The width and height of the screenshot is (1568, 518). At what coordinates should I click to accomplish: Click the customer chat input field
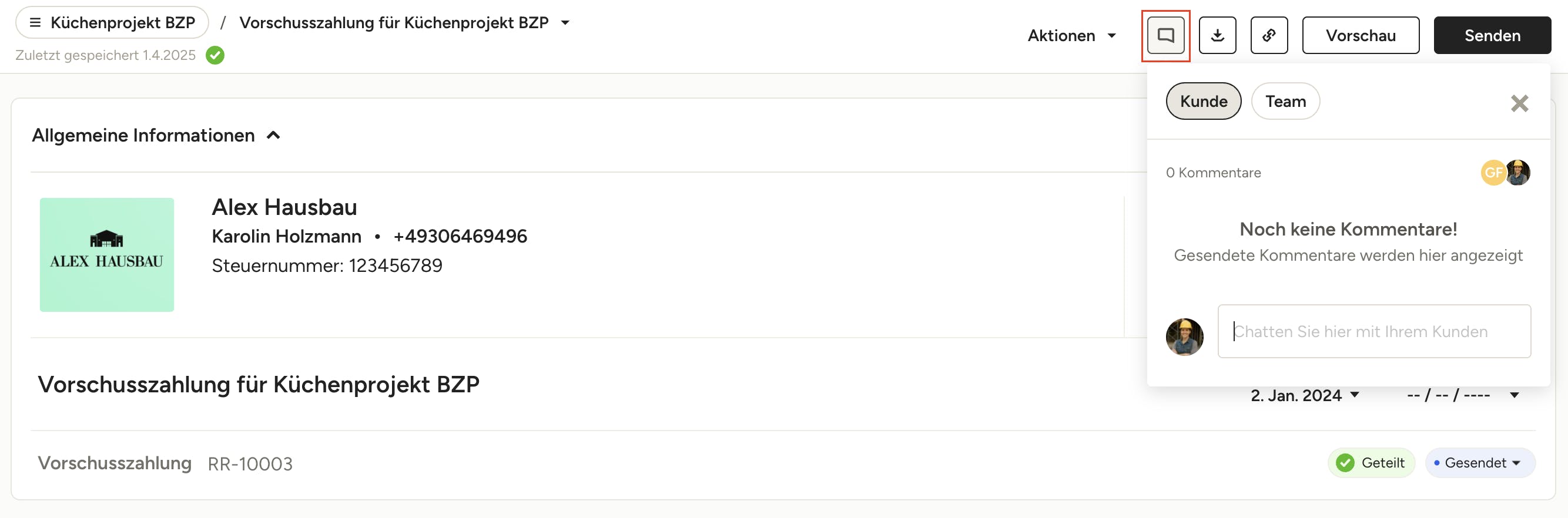1373,331
